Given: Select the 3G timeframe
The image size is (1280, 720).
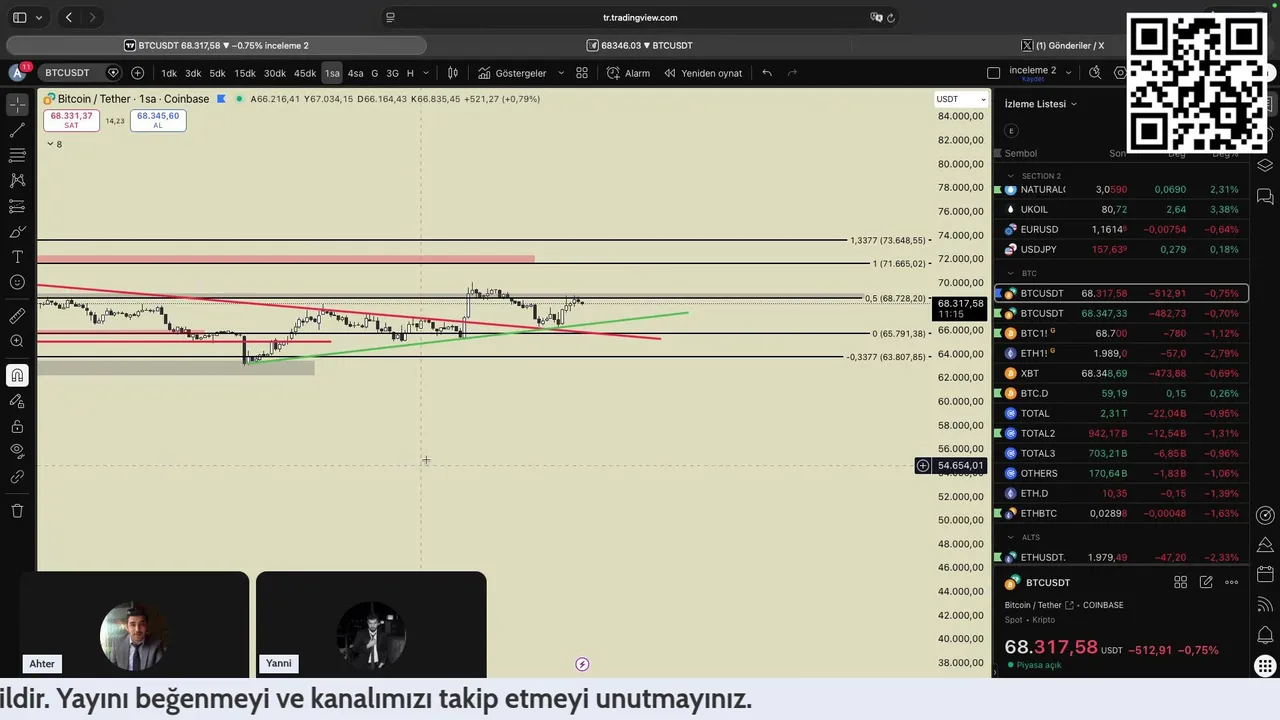Looking at the screenshot, I should click(392, 73).
